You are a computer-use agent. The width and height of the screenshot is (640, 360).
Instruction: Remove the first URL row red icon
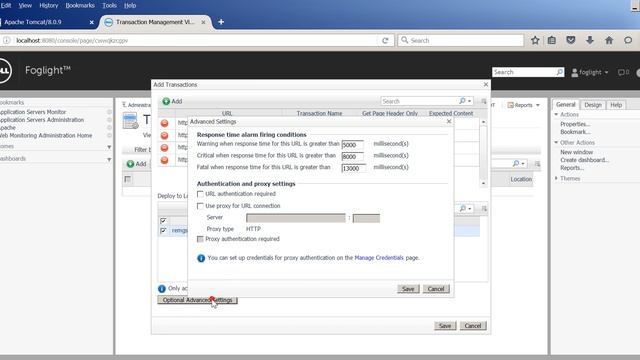click(164, 123)
